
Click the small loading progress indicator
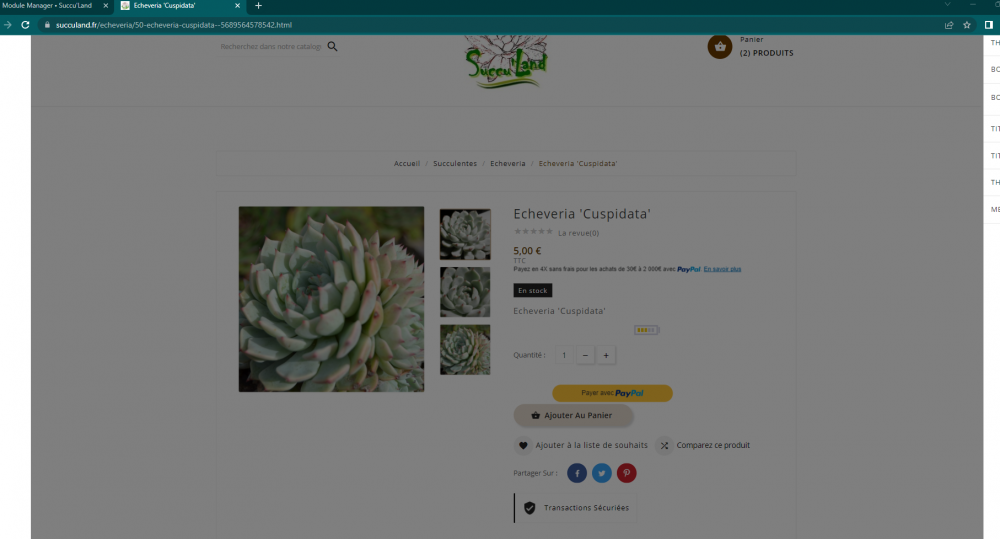coord(646,330)
